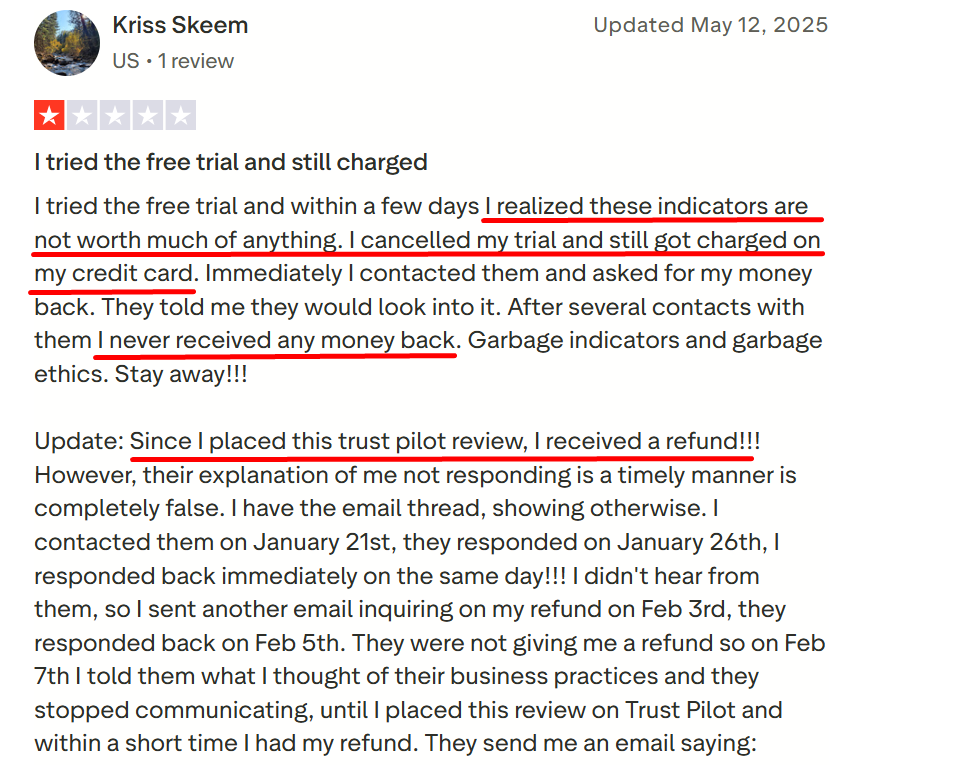
Task: Click the second grey rating star
Action: coord(82,116)
